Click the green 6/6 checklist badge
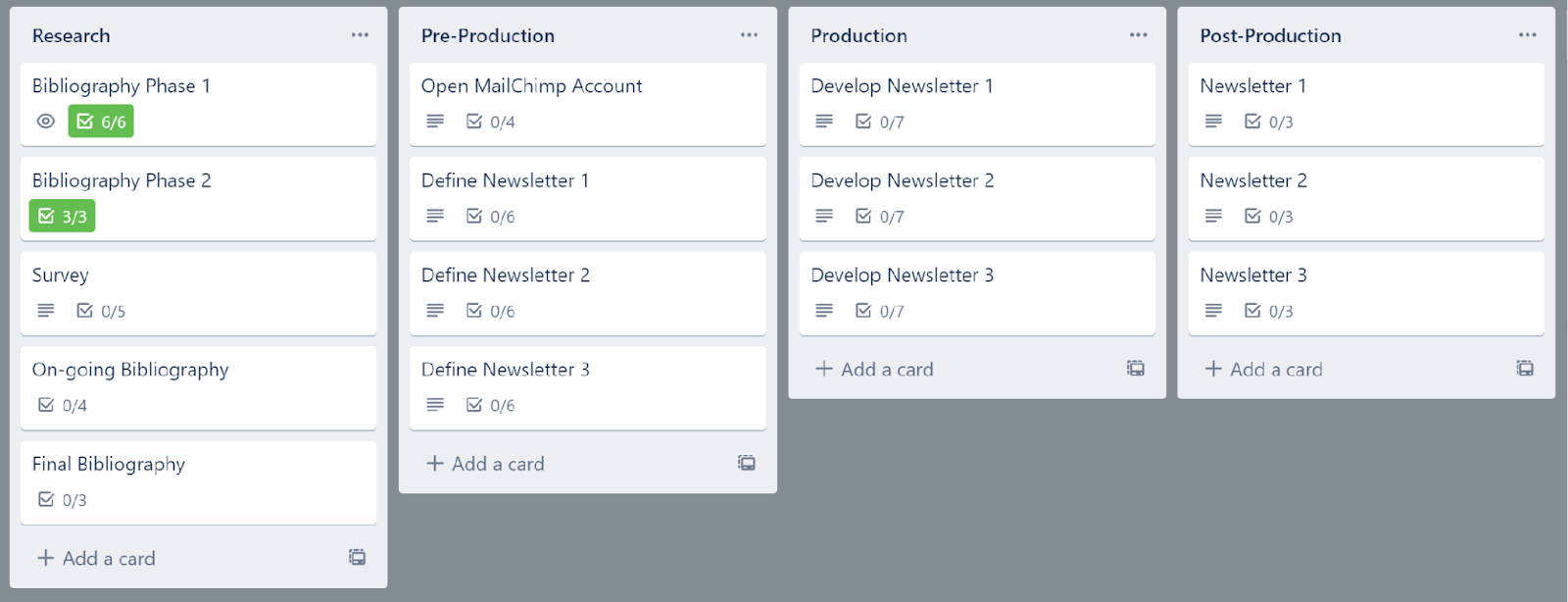Screen dimensions: 1568x602 [x=101, y=122]
